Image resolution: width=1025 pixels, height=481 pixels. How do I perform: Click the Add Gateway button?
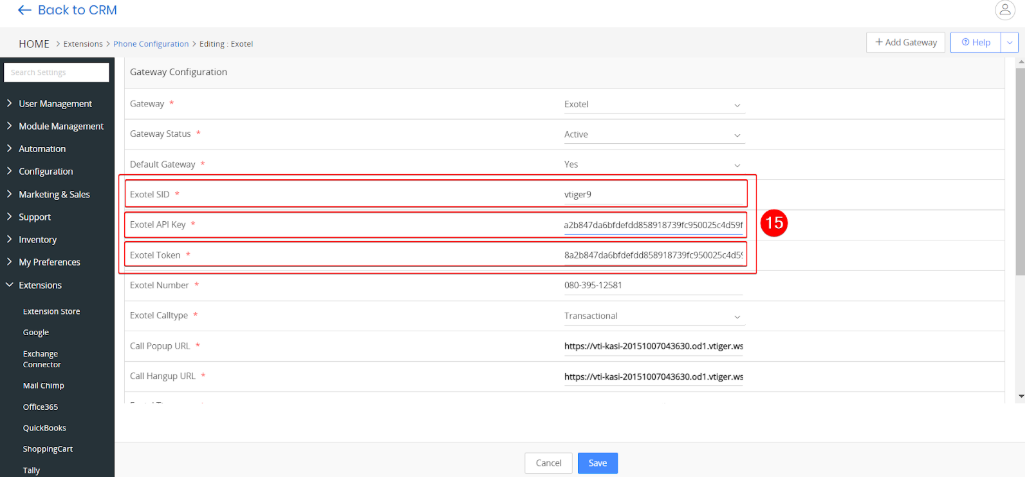[x=905, y=42]
